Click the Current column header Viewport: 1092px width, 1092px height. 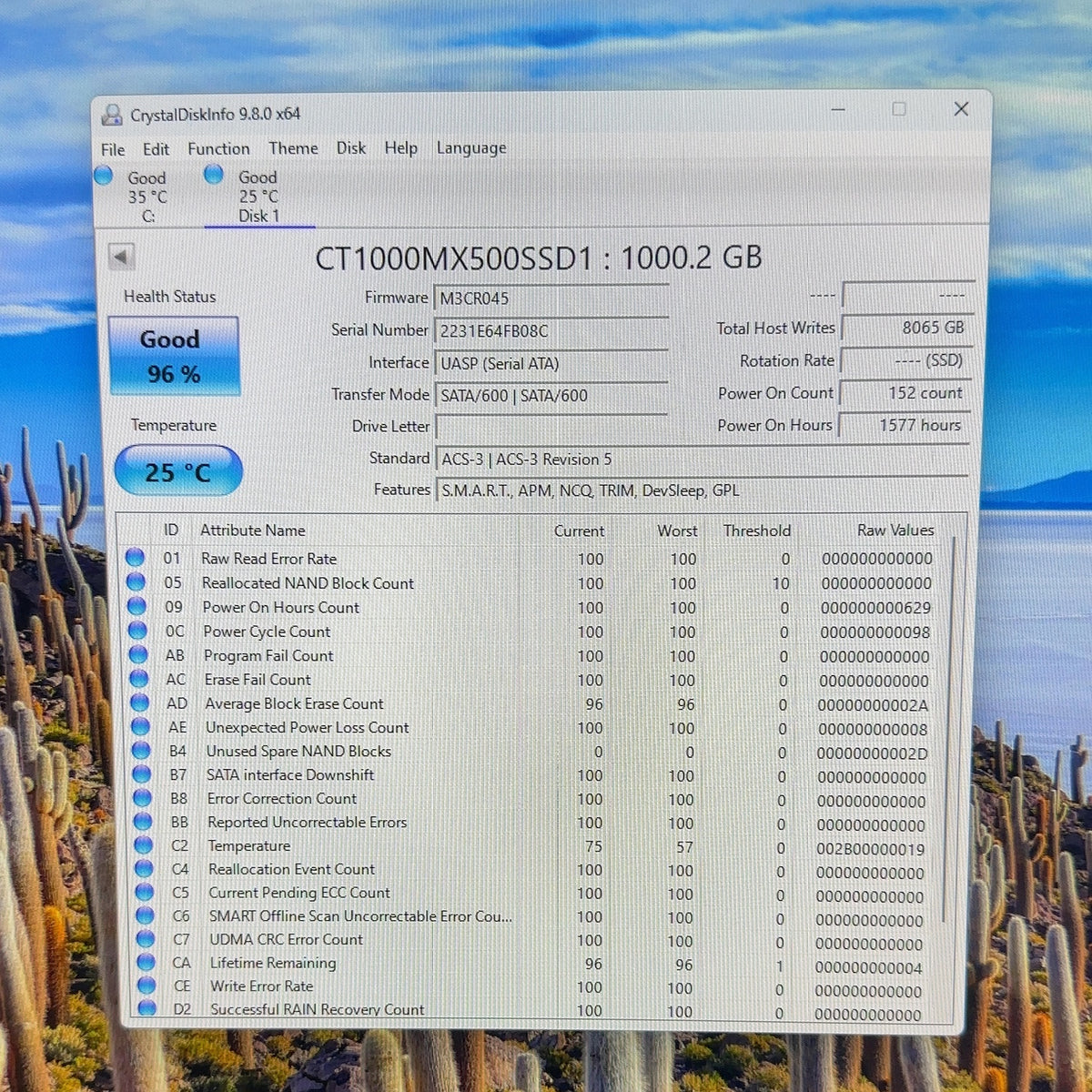coord(579,531)
